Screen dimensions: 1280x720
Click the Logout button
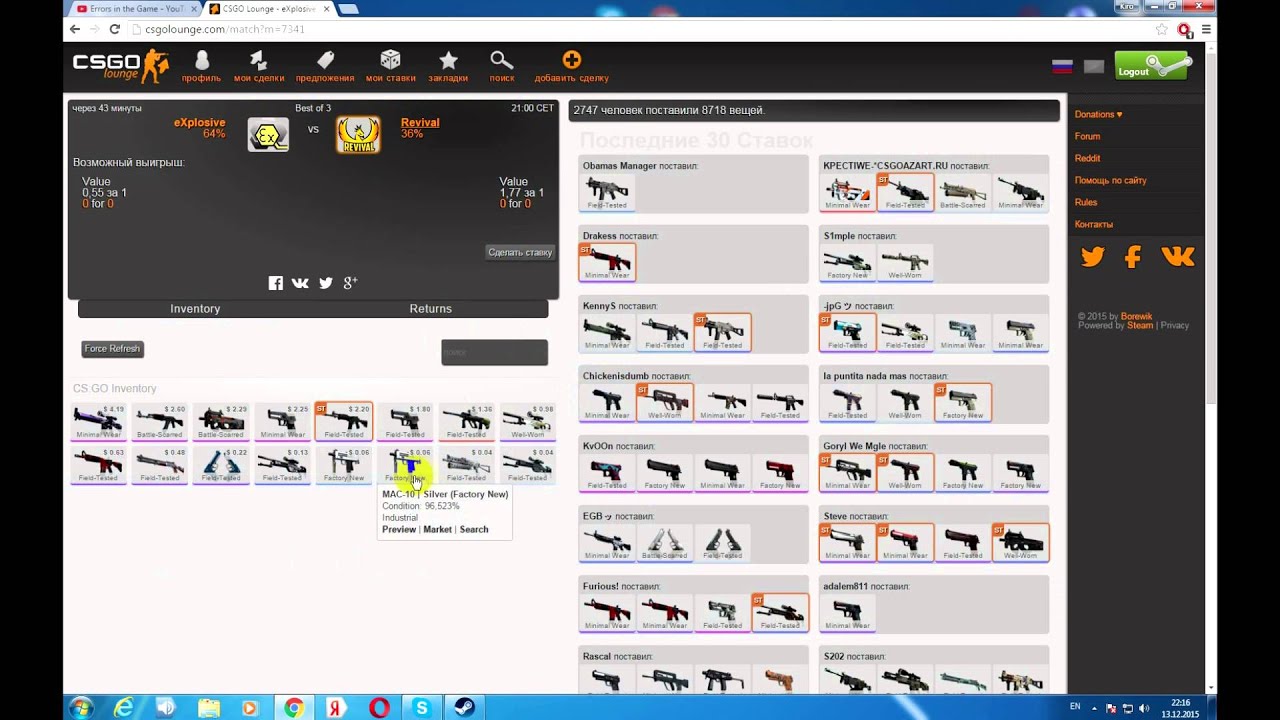pos(1153,67)
